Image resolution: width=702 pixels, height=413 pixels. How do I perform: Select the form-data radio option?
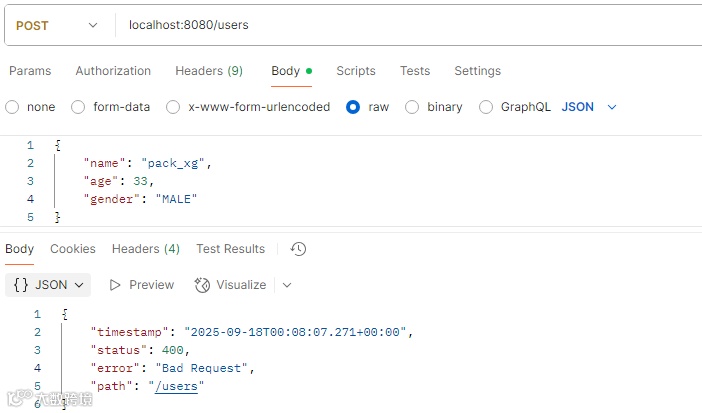(78, 107)
